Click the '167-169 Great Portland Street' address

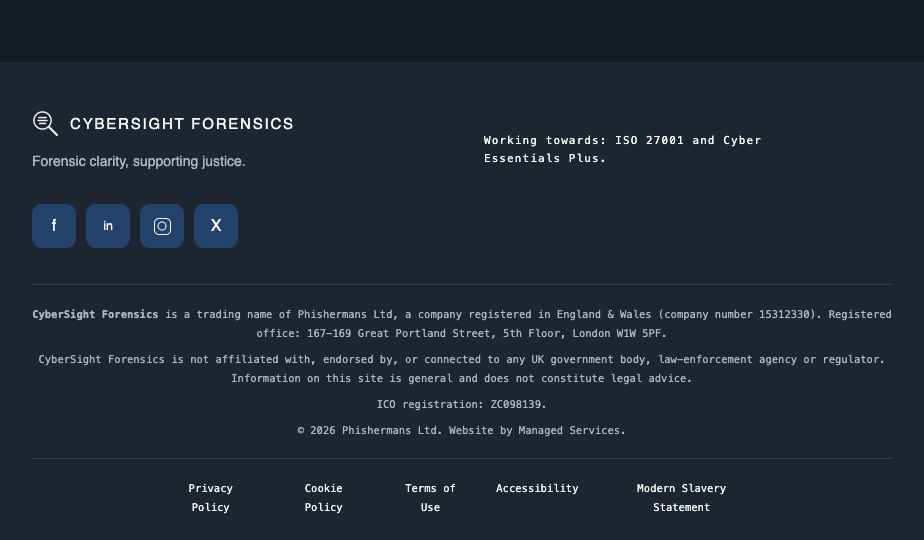[x=398, y=333]
